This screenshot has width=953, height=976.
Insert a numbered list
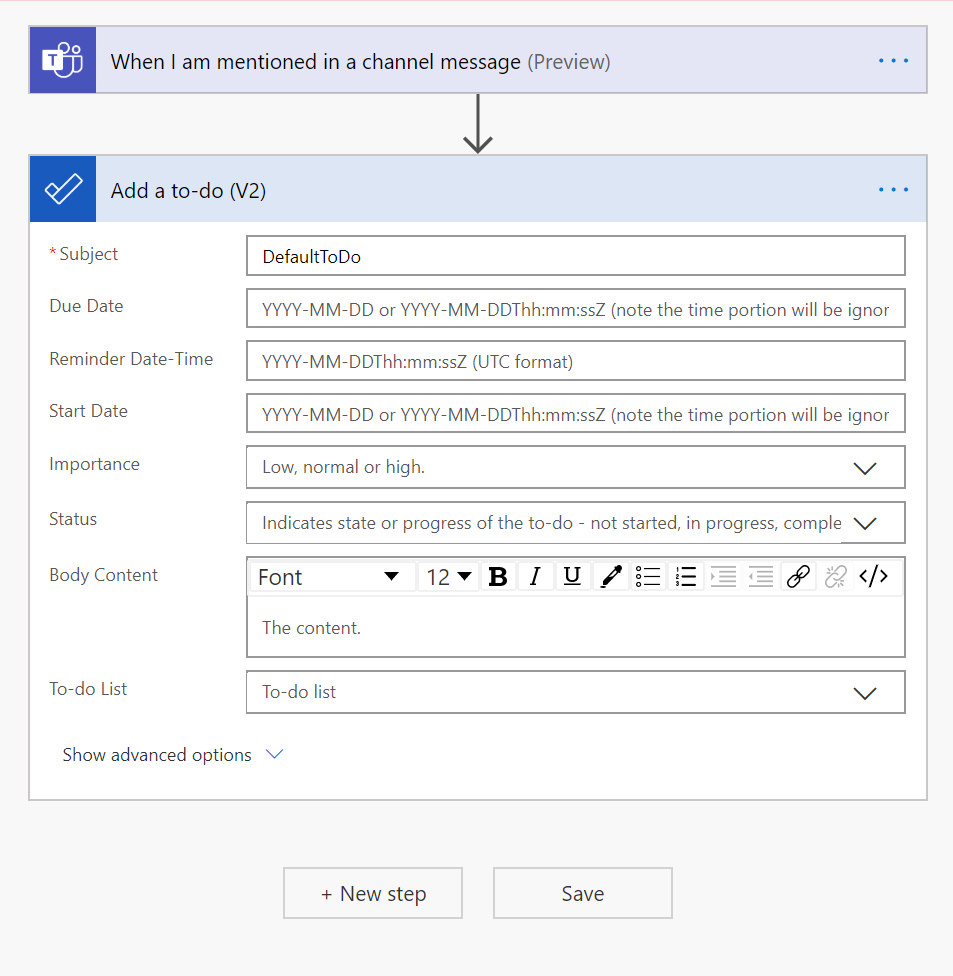point(685,577)
